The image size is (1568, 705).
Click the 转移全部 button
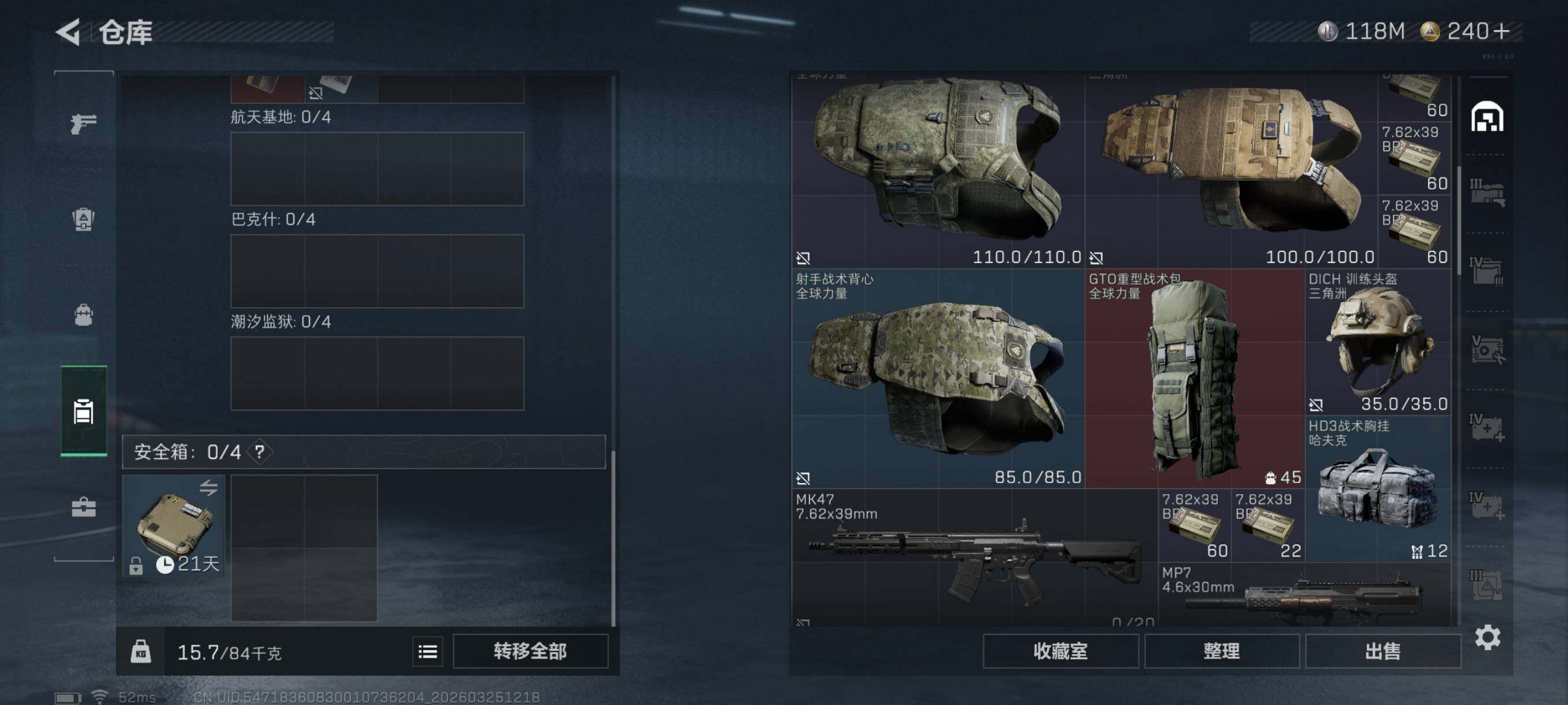[530, 651]
